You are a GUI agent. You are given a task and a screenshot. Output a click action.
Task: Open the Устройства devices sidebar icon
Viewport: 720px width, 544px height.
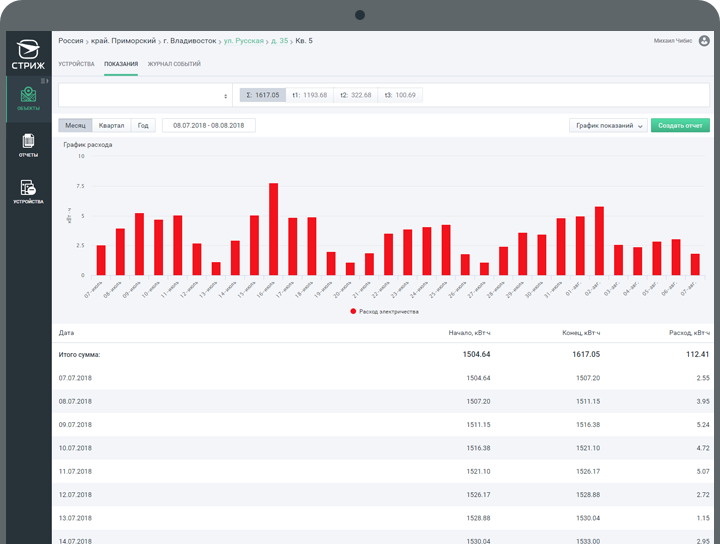coord(27,189)
